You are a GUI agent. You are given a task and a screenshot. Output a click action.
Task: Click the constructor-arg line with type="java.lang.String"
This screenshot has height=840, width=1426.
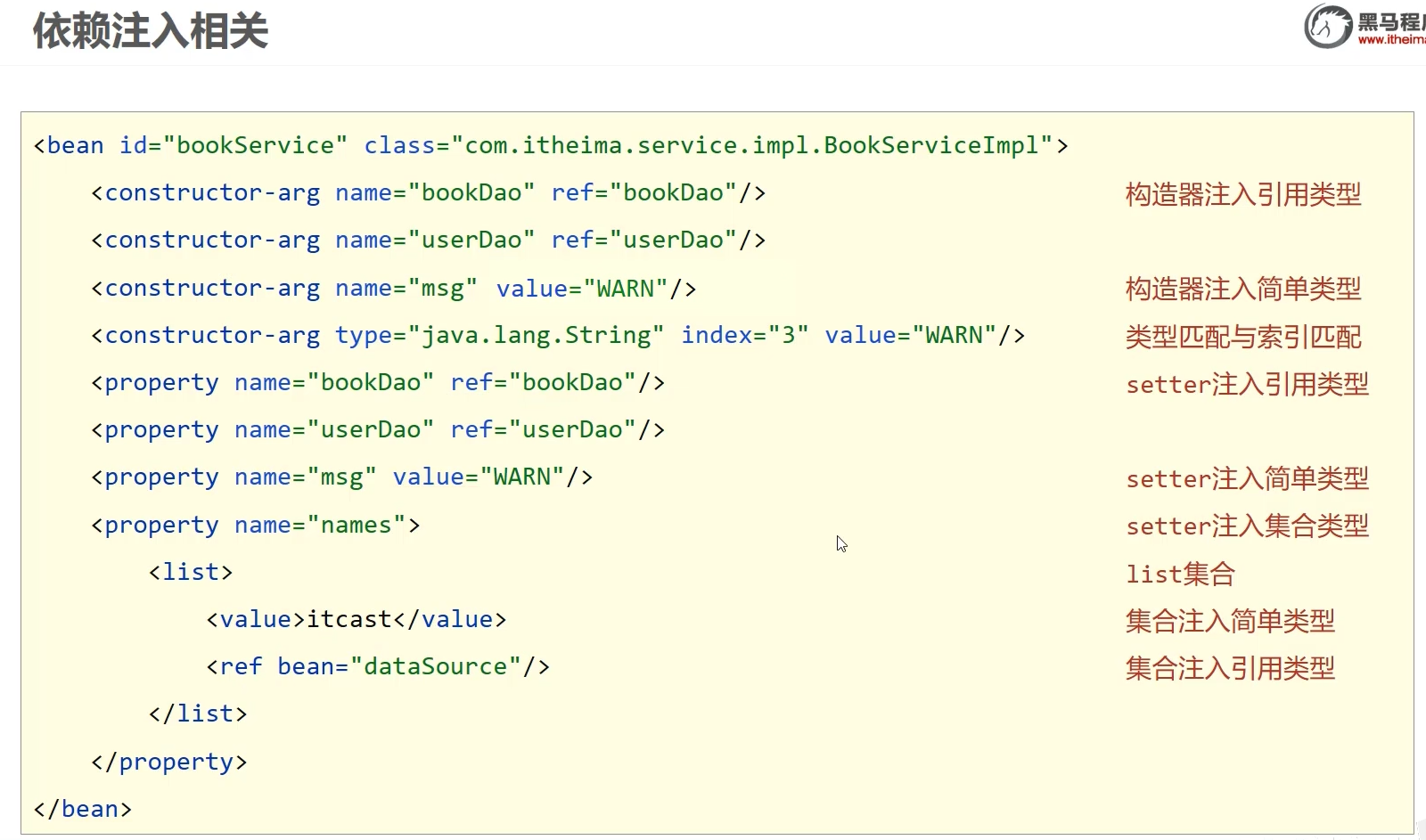(x=557, y=336)
